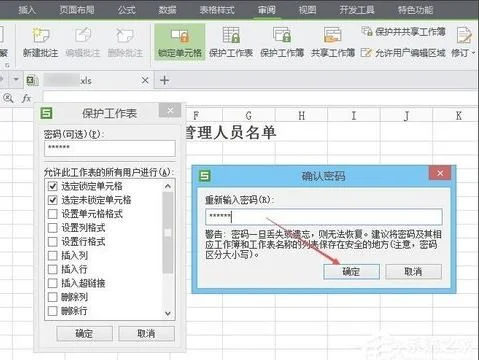
Task: Click the password (optional) field in 保护工作表
Action: [x=110, y=148]
